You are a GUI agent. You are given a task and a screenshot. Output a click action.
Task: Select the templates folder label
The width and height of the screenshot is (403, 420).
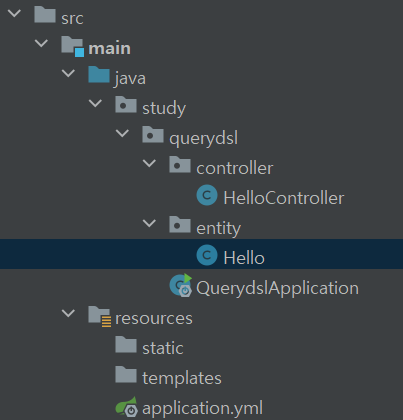tap(182, 379)
